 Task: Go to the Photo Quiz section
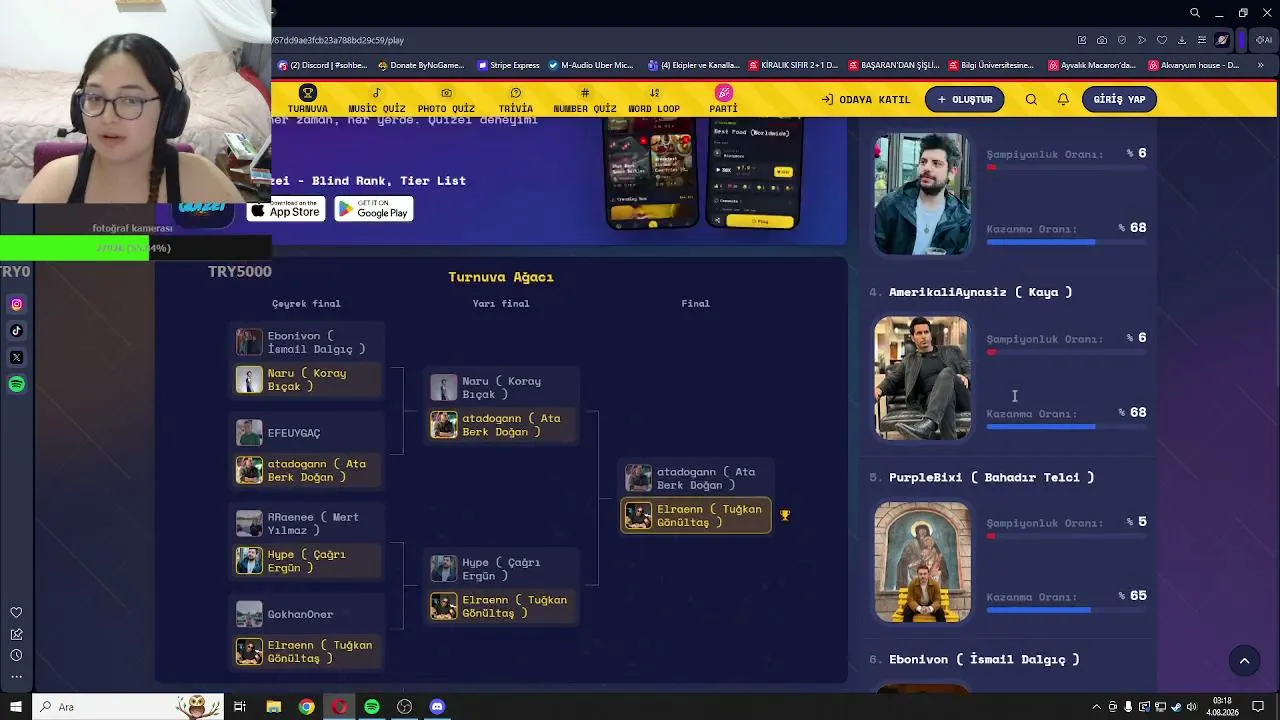point(446,99)
